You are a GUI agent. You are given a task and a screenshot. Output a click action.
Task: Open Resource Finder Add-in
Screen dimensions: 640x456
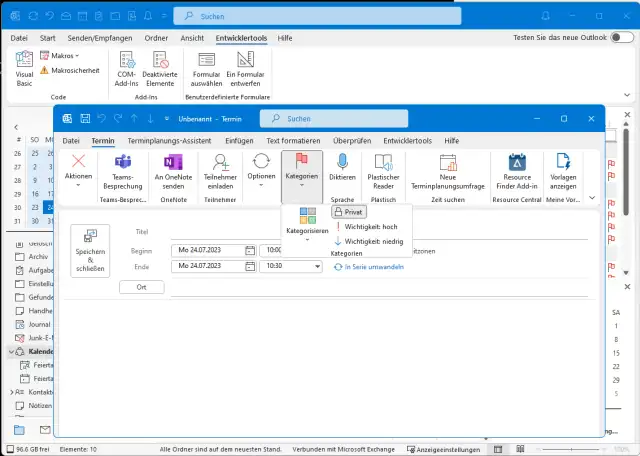517,172
